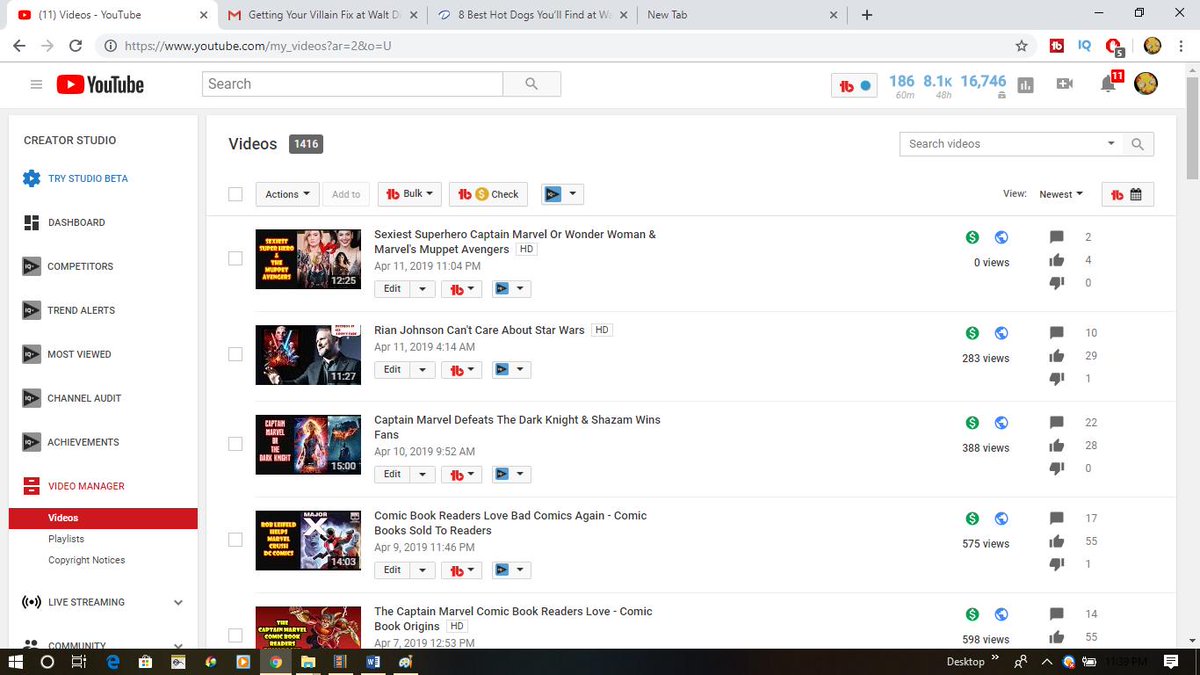Click in the YouTube Search field

pos(352,84)
